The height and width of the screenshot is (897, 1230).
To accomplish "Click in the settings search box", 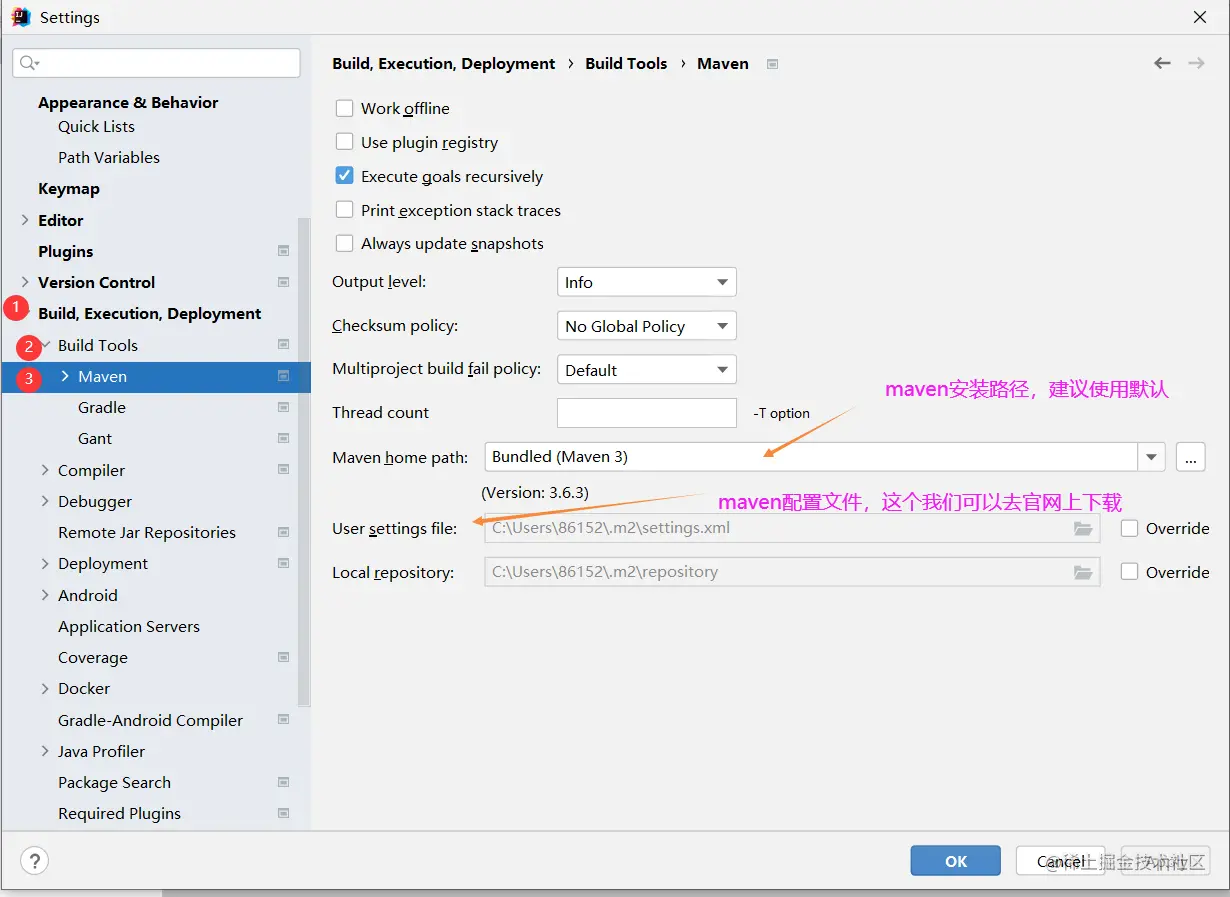I will (x=156, y=63).
